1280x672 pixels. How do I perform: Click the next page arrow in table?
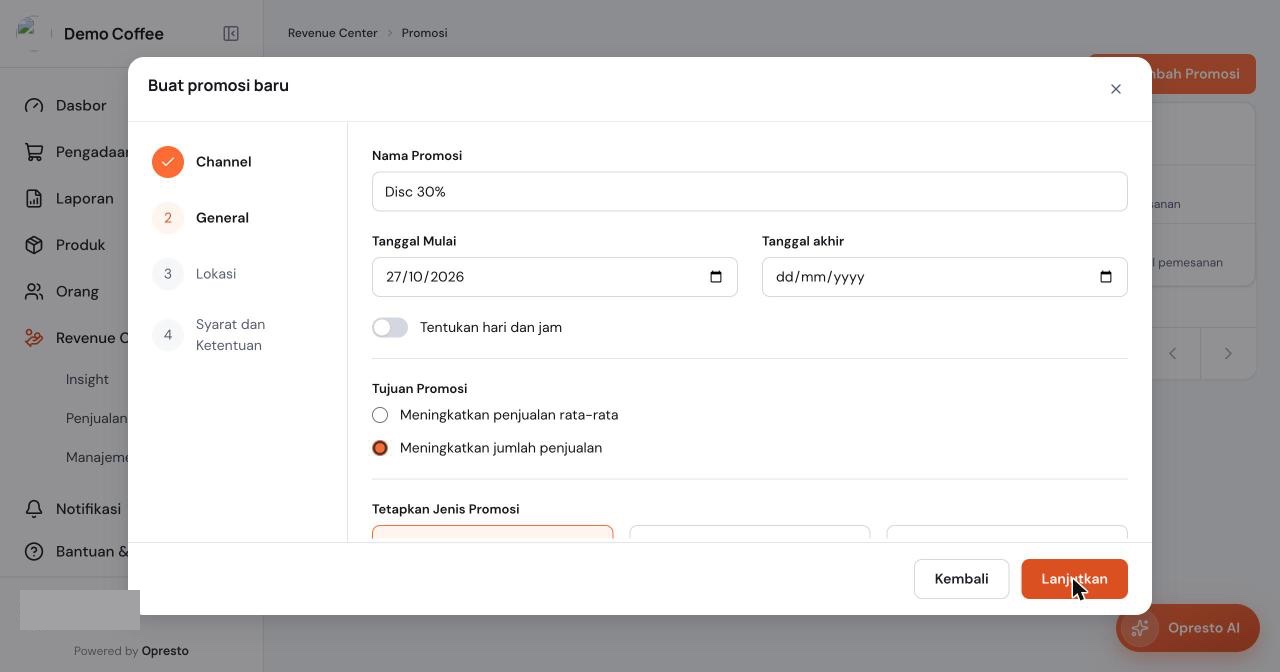(1228, 353)
